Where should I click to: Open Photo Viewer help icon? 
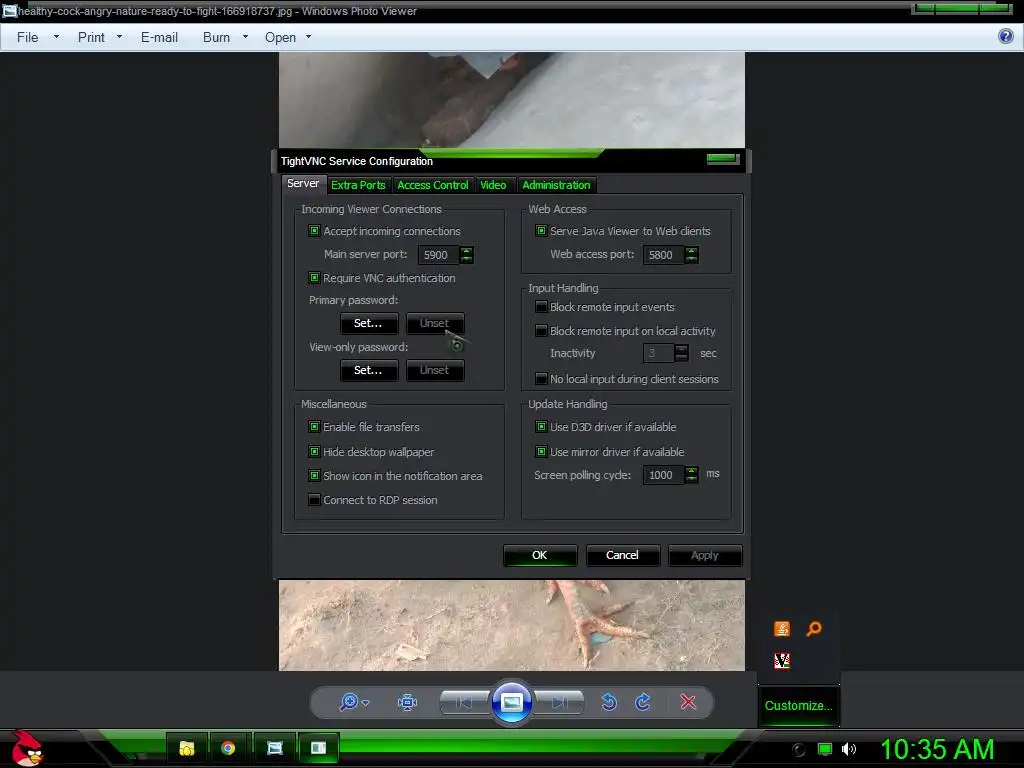[x=1006, y=36]
